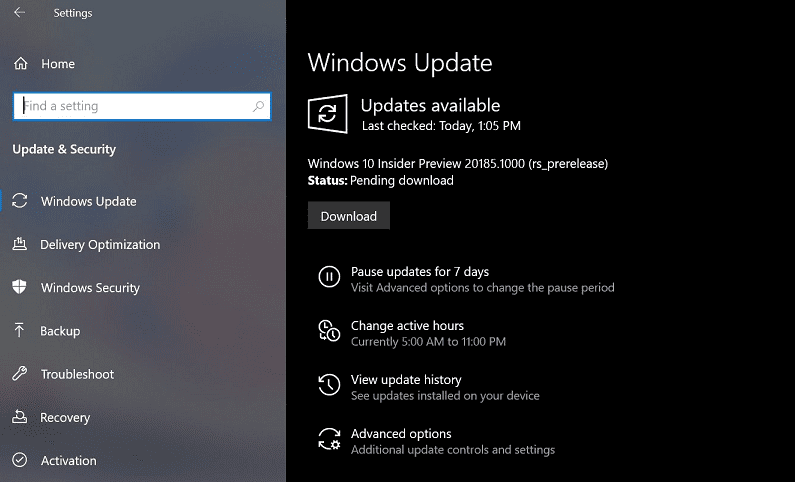Image resolution: width=795 pixels, height=482 pixels.
Task: Select Pause updates for 7 days
Action: pos(420,272)
